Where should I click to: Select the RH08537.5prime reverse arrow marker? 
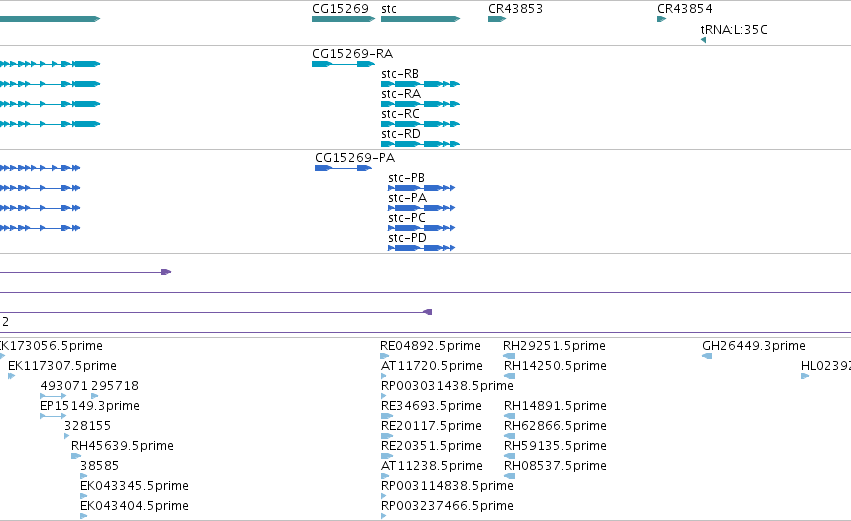tap(510, 476)
